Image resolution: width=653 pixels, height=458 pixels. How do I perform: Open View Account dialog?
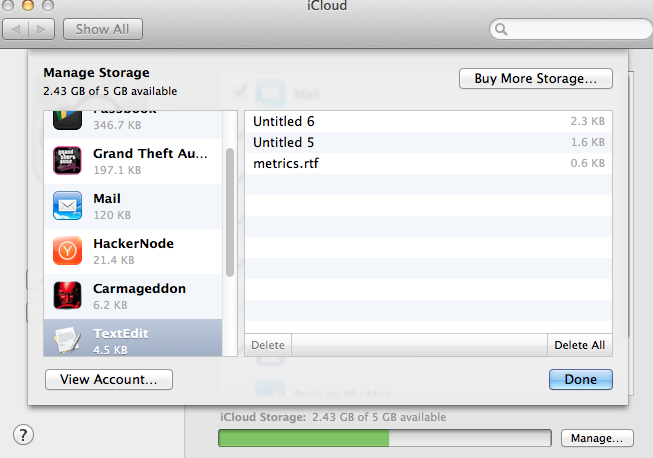tap(109, 379)
